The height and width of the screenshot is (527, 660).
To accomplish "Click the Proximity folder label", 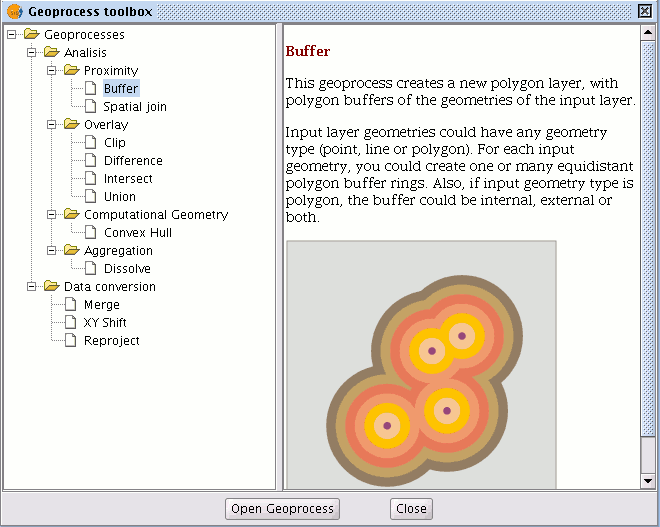I will click(x=111, y=71).
